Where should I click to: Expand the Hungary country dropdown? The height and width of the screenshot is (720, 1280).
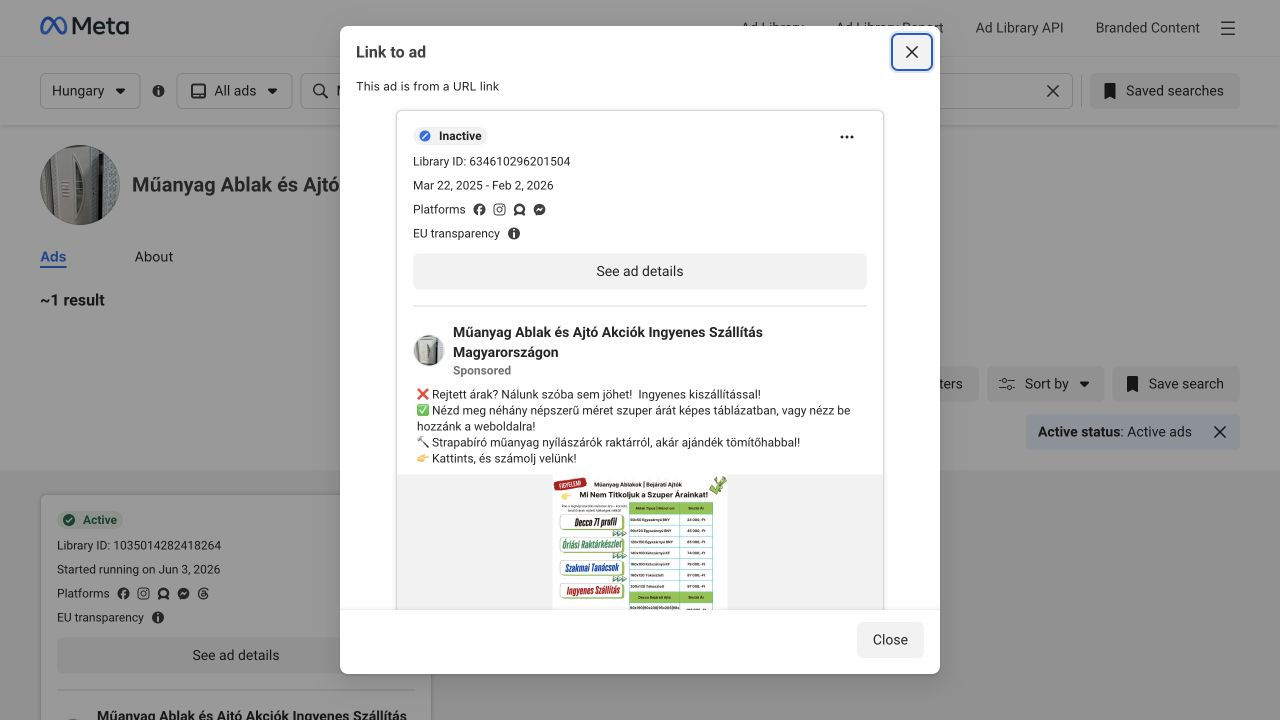(x=90, y=91)
